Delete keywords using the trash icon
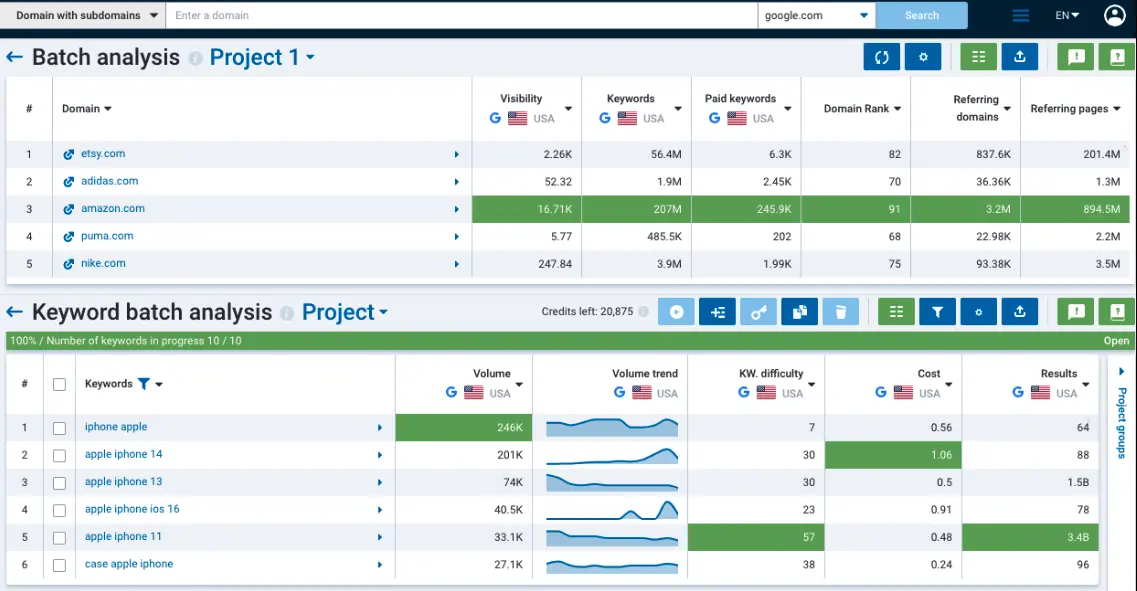This screenshot has height=591, width=1137. tap(840, 311)
